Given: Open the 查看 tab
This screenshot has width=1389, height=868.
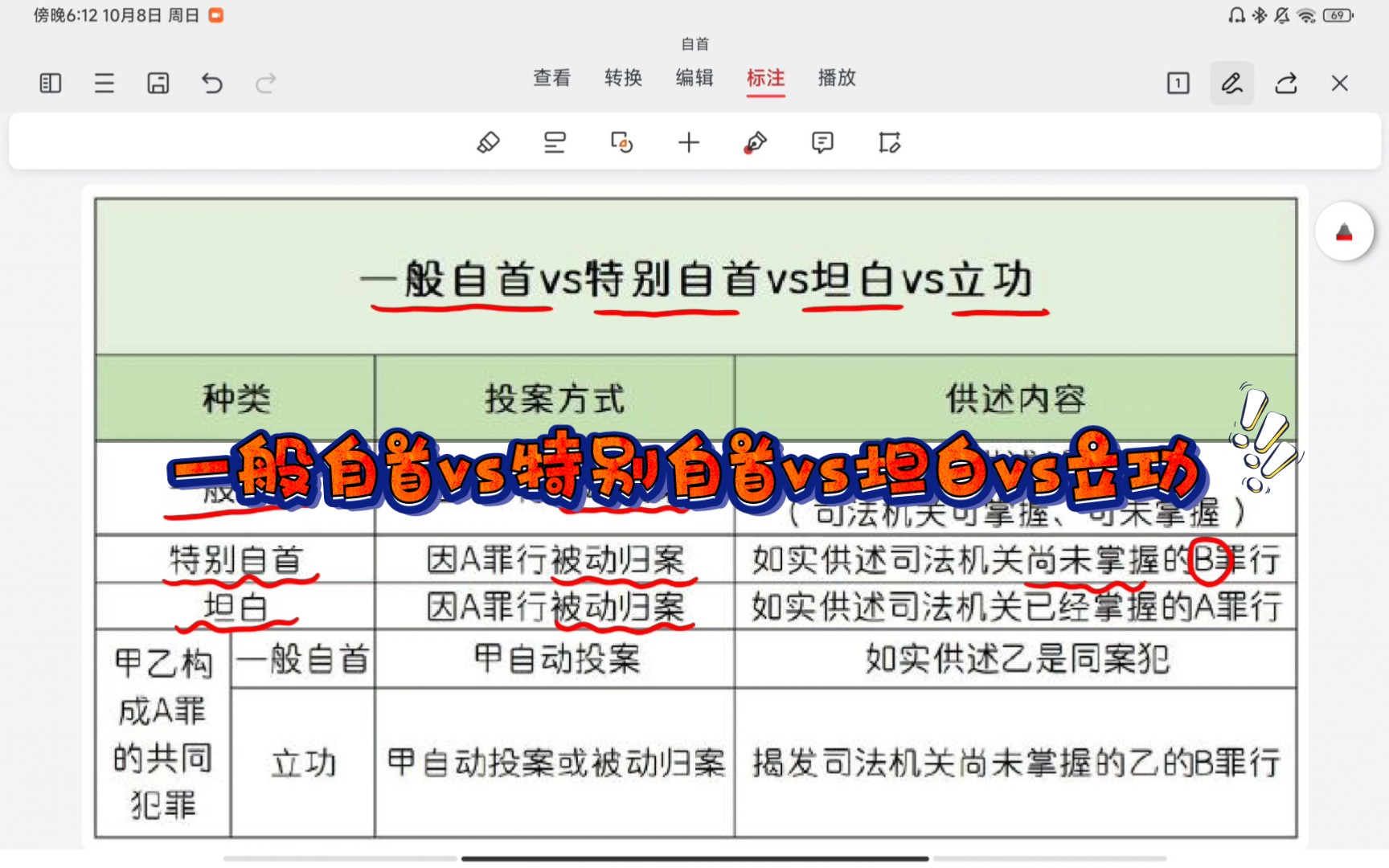Looking at the screenshot, I should point(552,78).
